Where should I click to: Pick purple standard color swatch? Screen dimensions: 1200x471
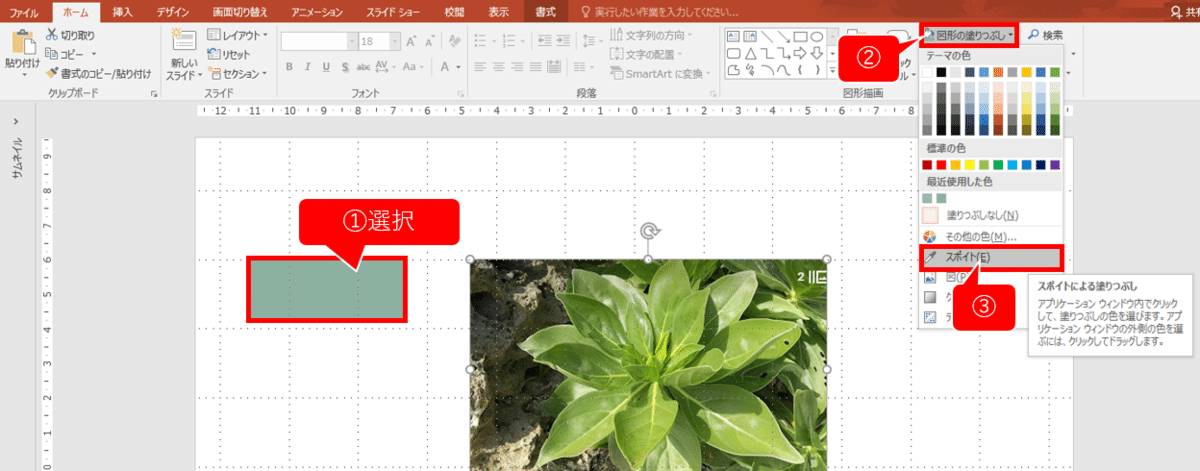click(1055, 164)
